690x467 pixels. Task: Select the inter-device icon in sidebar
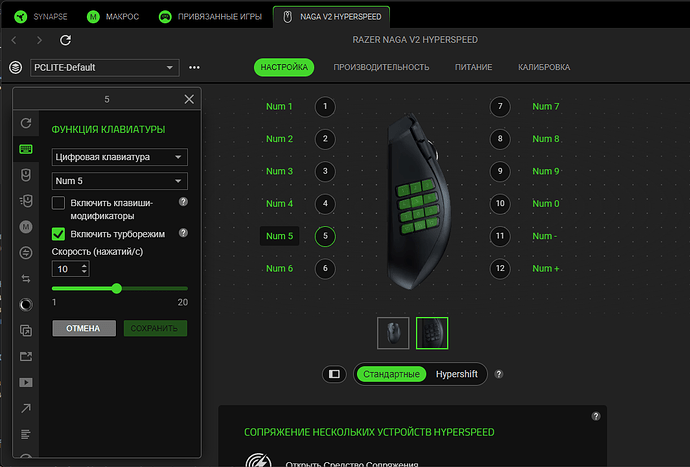pyautogui.click(x=26, y=253)
